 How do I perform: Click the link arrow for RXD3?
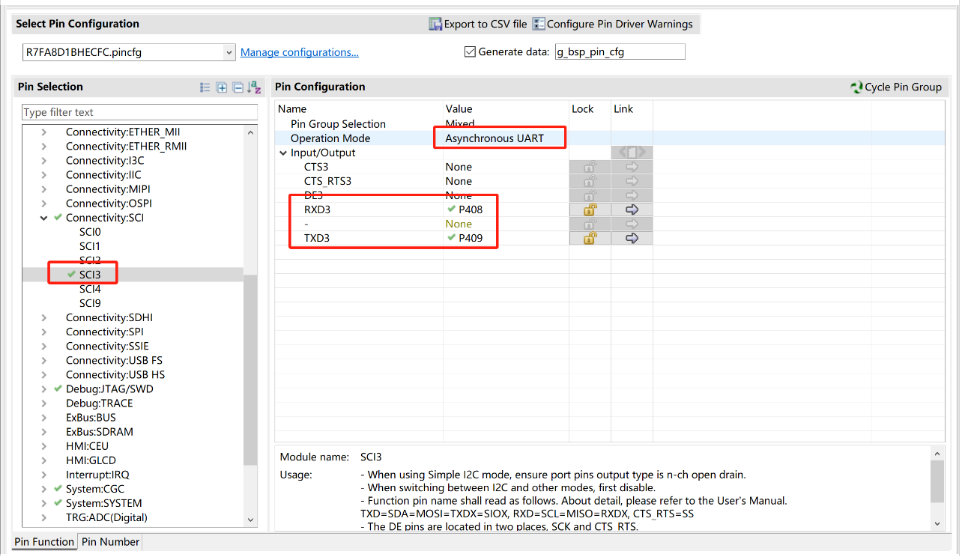632,209
